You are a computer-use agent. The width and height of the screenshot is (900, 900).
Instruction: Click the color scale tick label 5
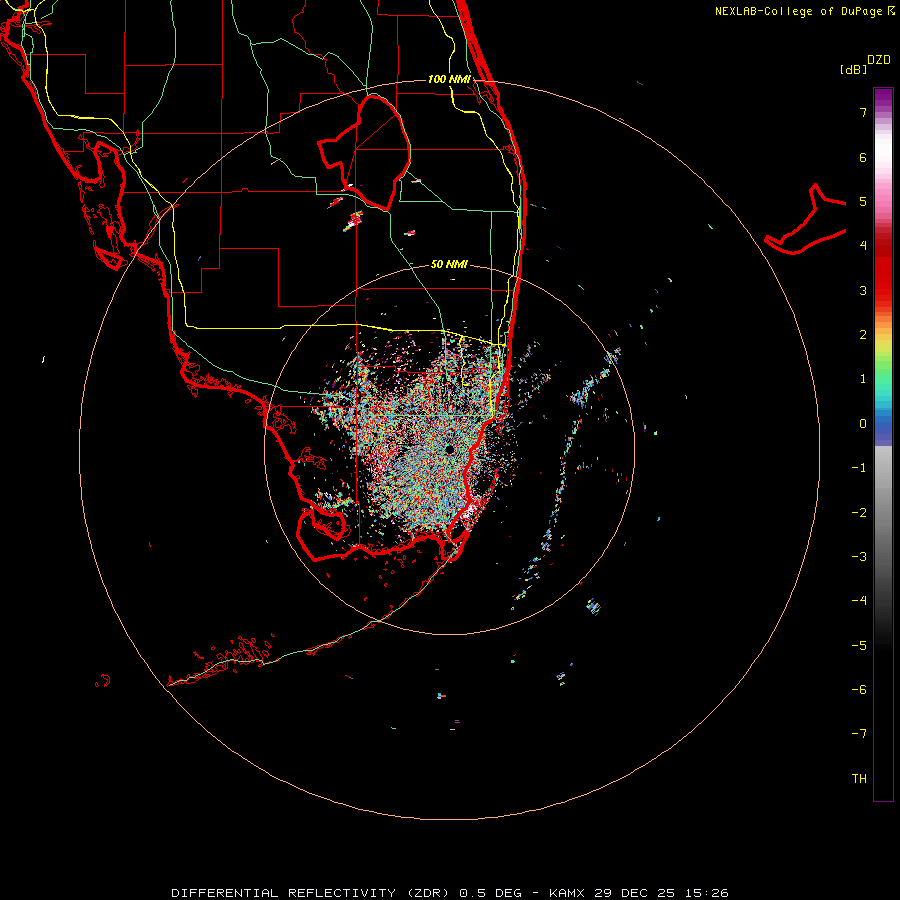(863, 201)
